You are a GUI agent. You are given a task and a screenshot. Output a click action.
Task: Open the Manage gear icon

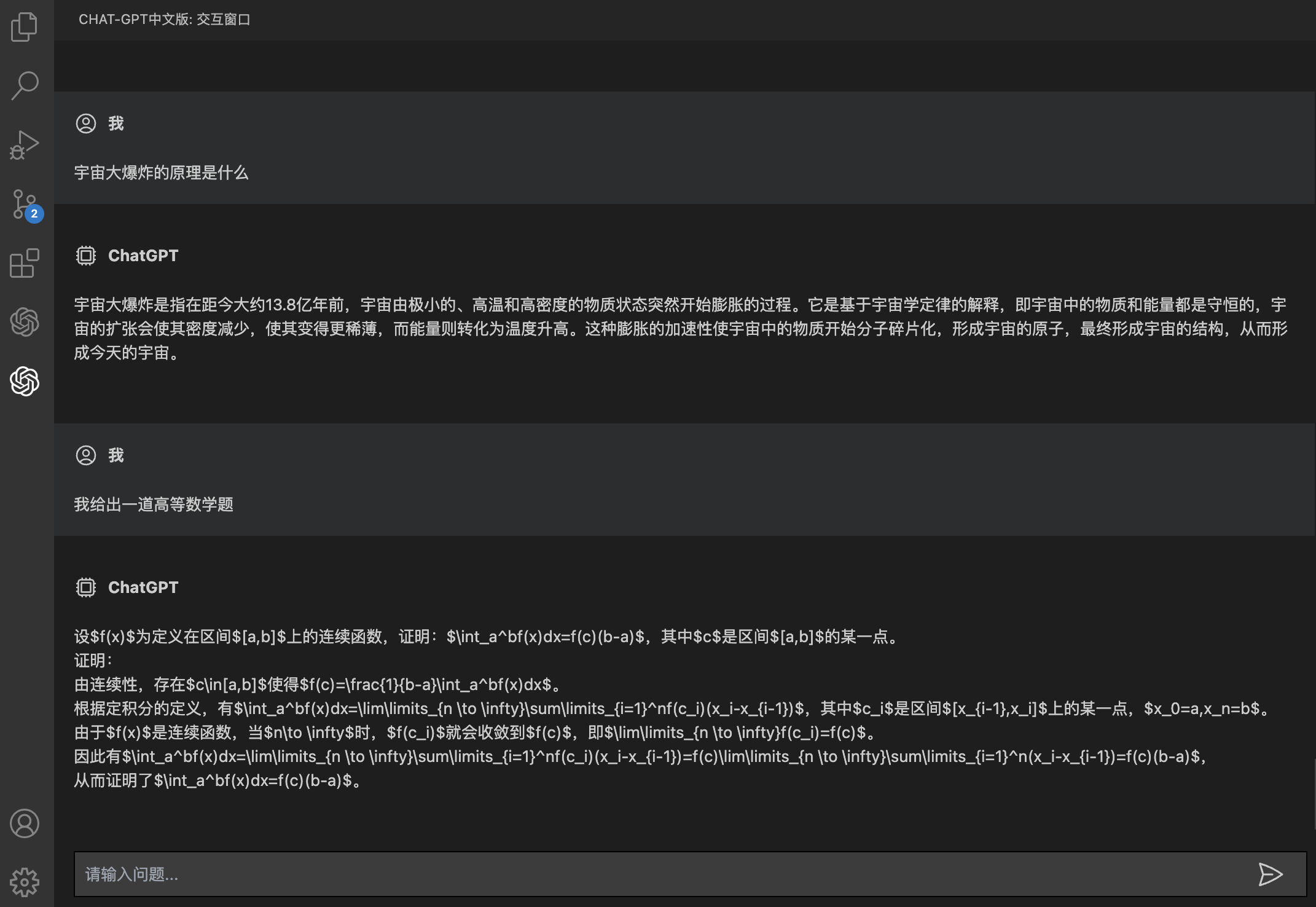coord(25,882)
